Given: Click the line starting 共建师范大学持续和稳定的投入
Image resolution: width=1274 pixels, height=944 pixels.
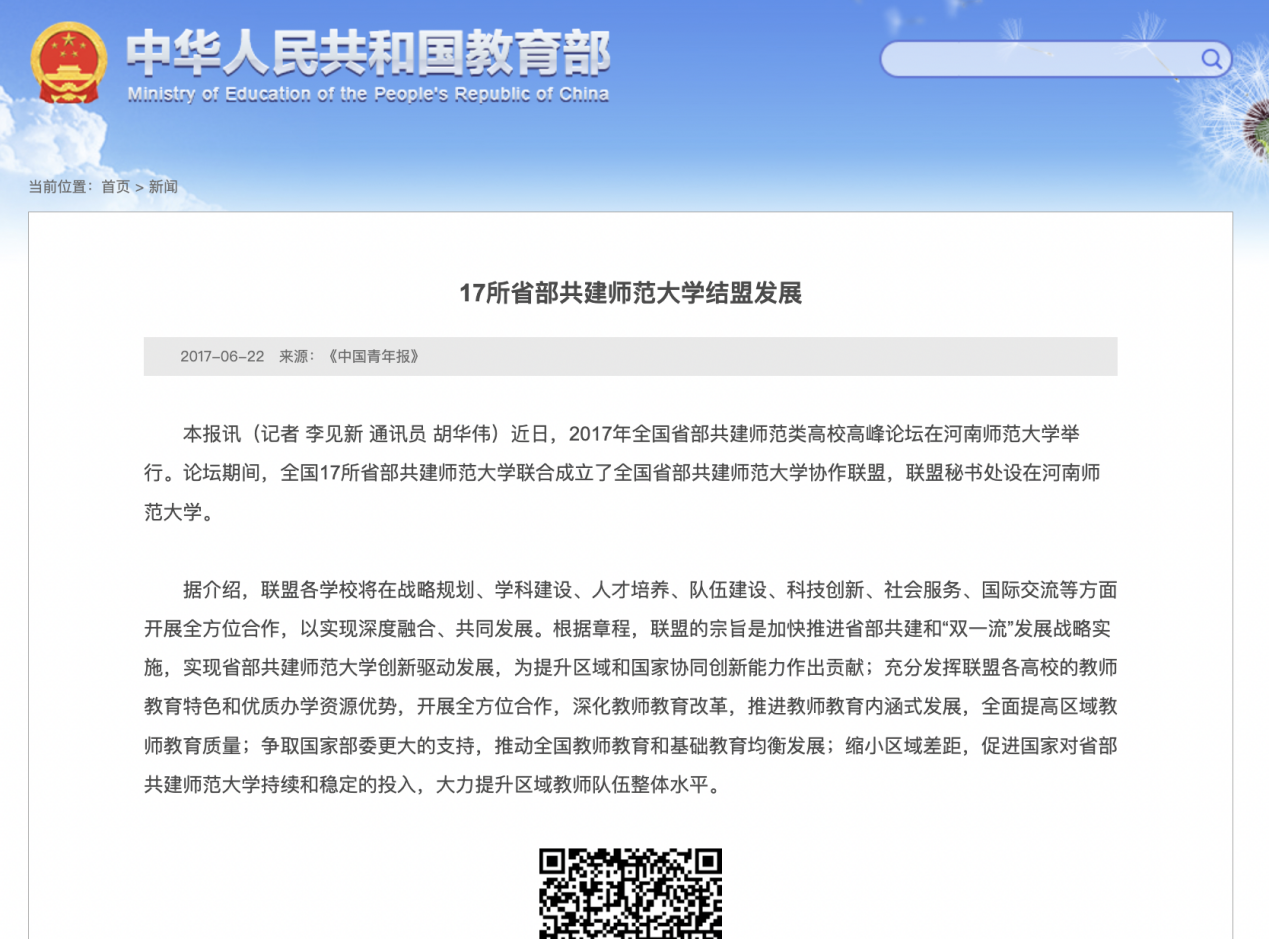Looking at the screenshot, I should [432, 785].
